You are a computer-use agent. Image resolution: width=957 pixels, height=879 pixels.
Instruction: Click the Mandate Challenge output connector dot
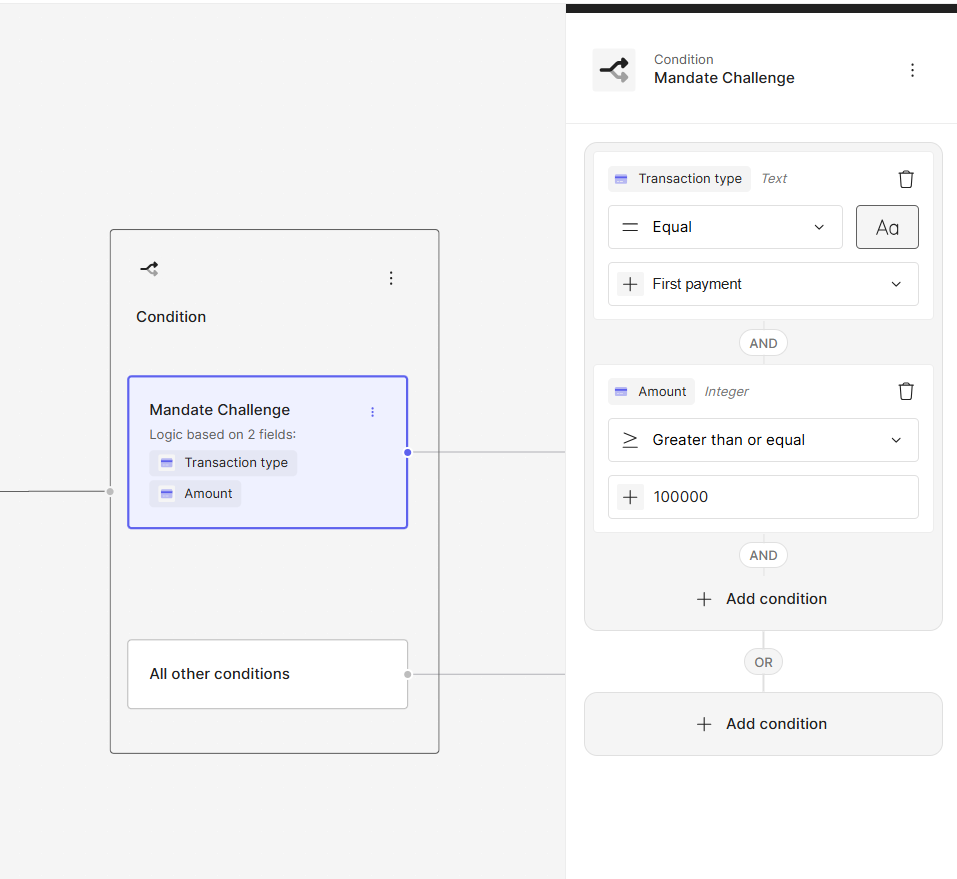coord(408,452)
